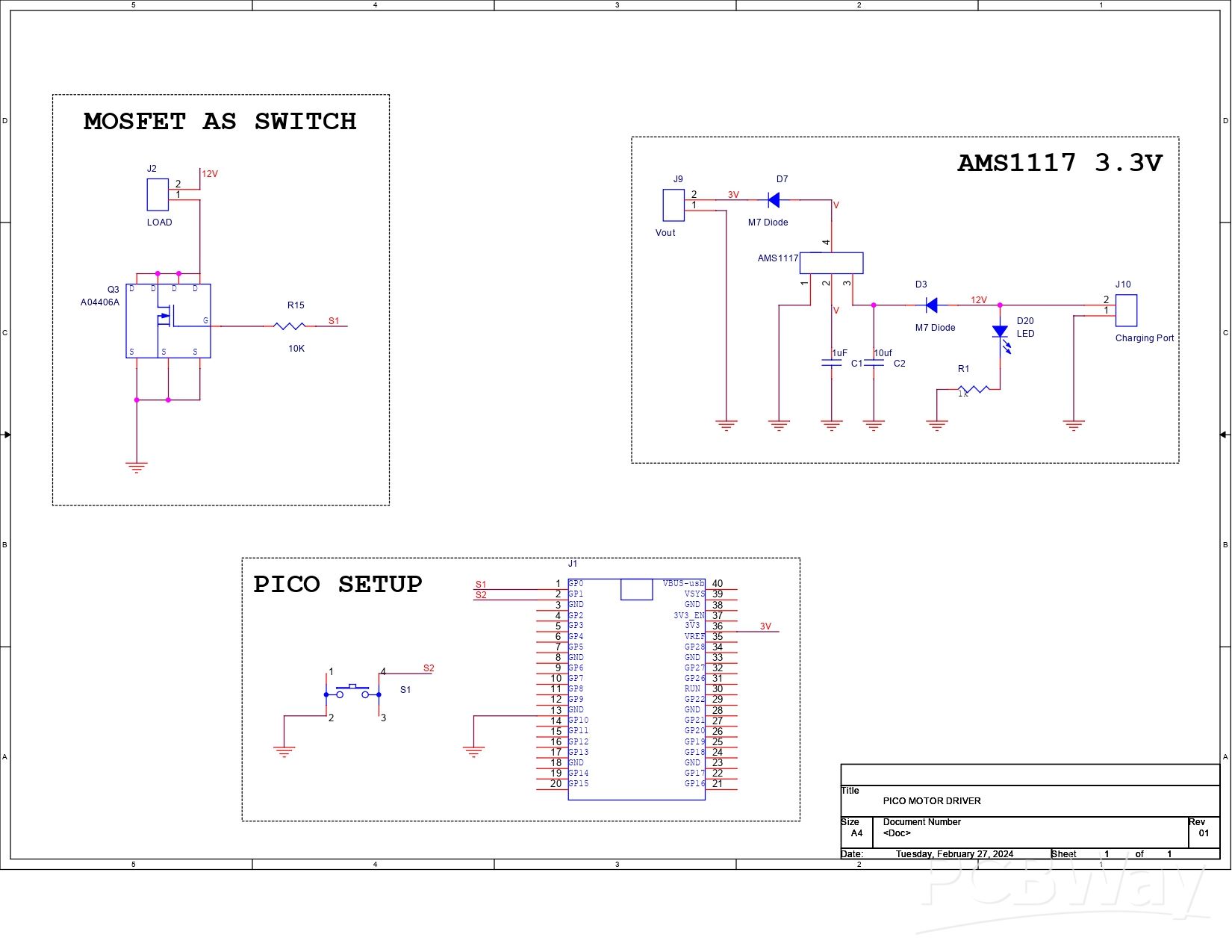Select the R15 10K resistor
The height and width of the screenshot is (952, 1232).
289,326
